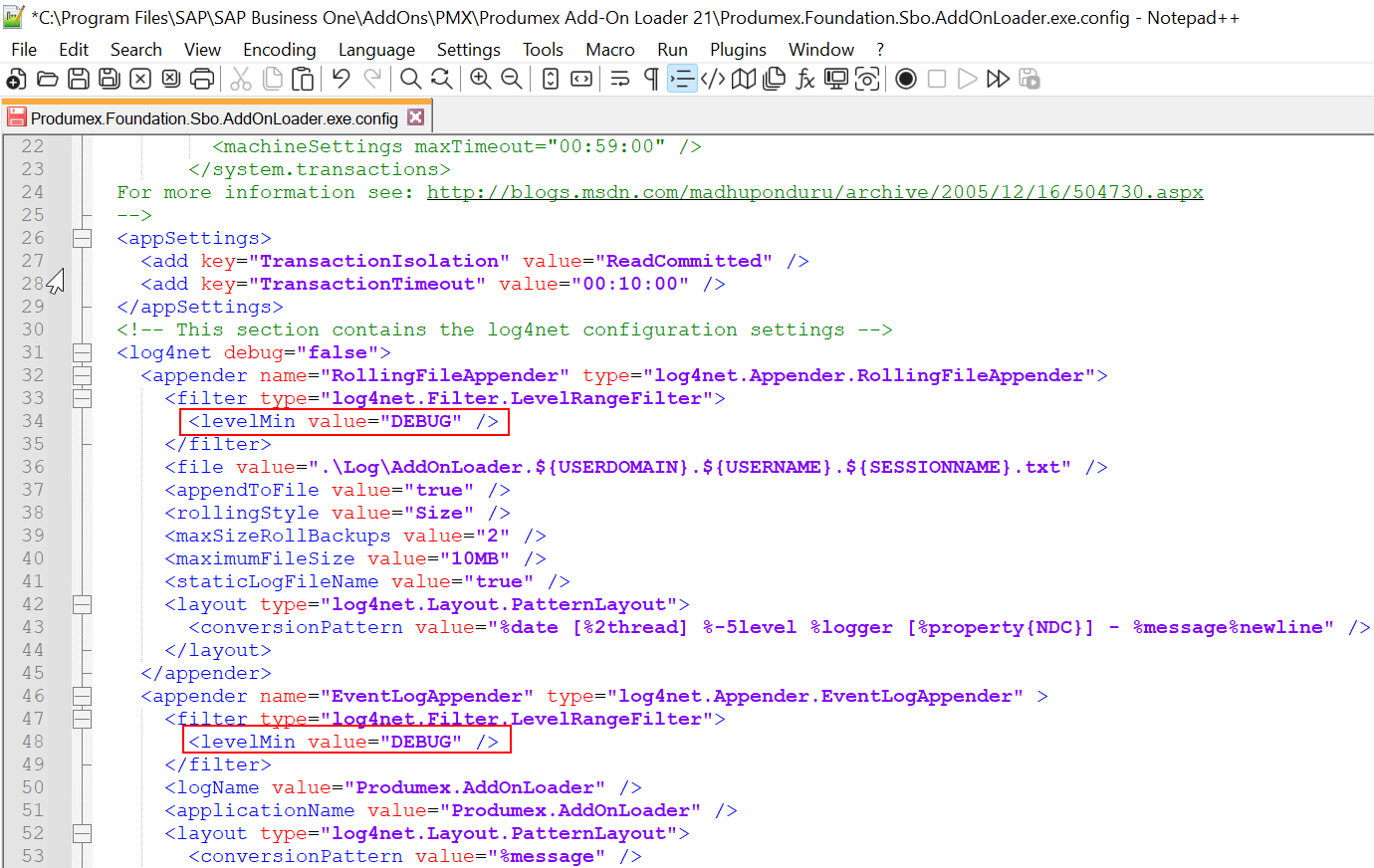Toggle synchronized horizontal scrolling

click(x=581, y=79)
